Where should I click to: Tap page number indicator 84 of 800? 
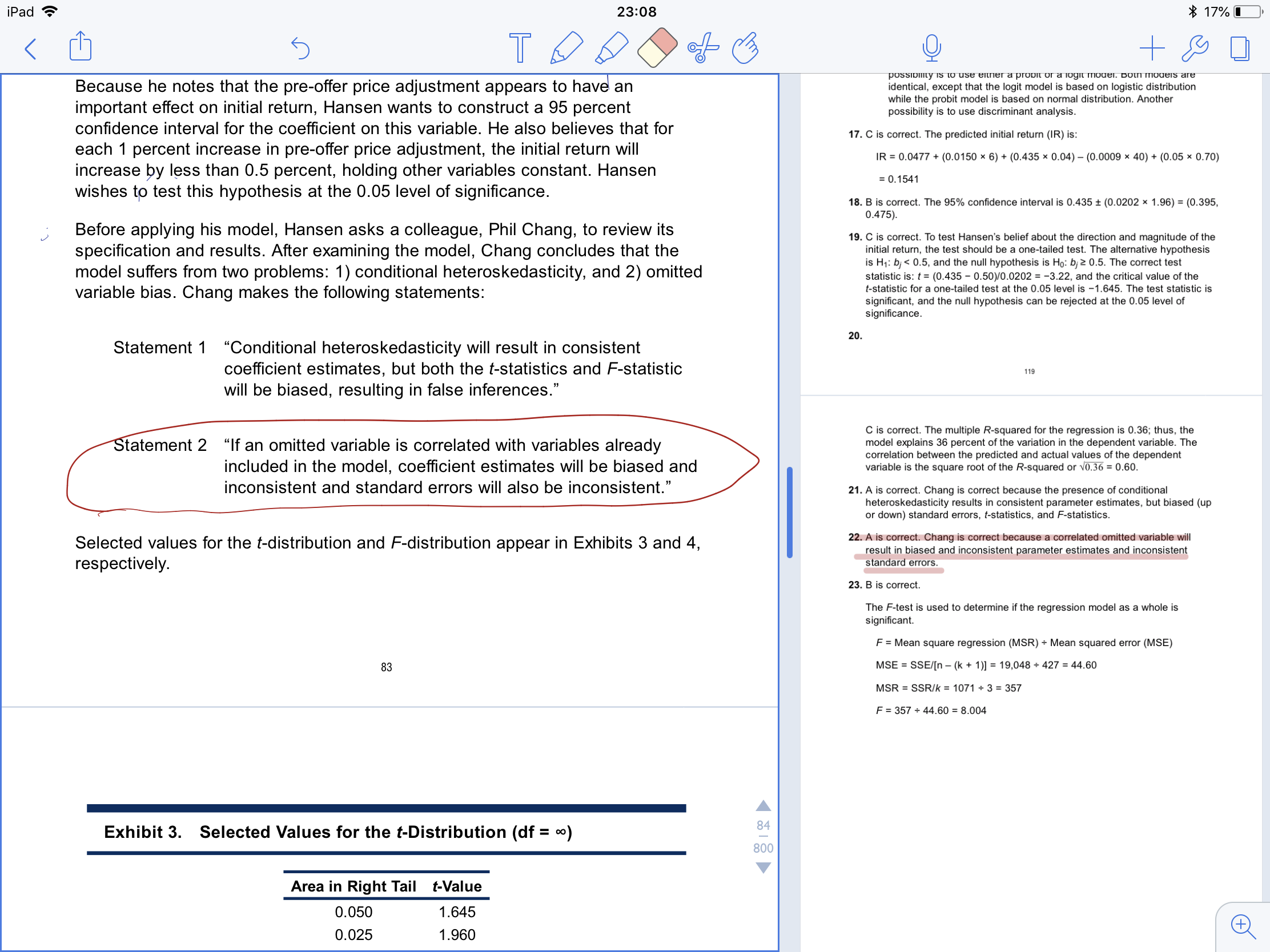click(x=763, y=837)
